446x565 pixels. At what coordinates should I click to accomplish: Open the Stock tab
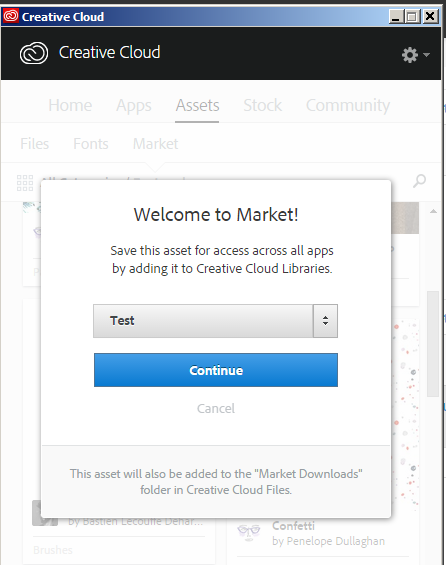262,105
